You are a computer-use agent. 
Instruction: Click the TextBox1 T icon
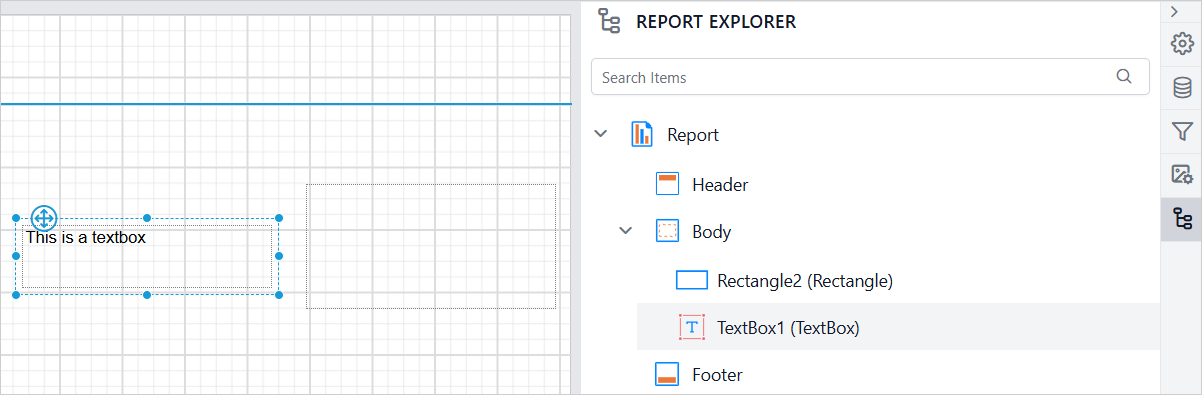click(x=692, y=327)
